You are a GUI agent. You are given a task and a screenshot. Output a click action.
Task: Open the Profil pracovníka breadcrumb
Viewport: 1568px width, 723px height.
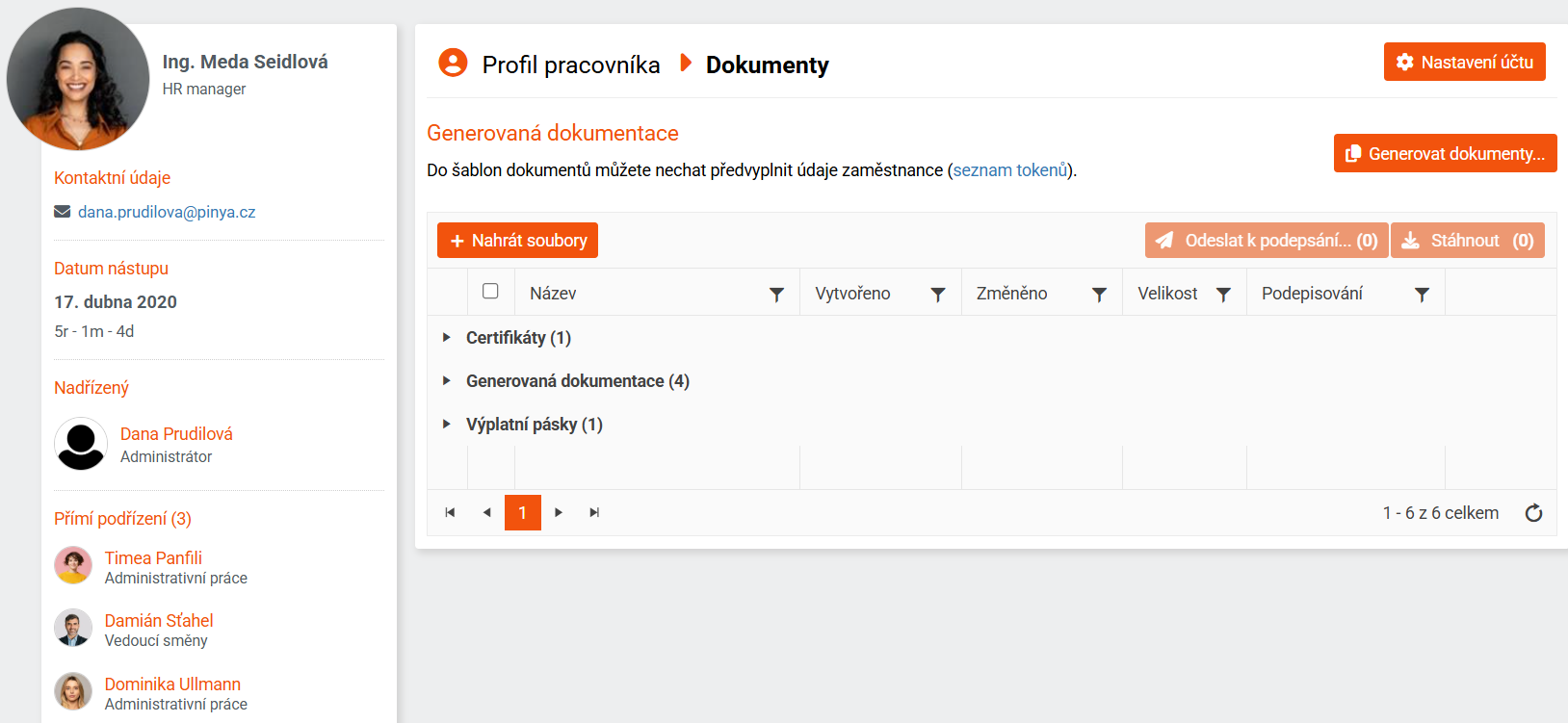tap(571, 65)
